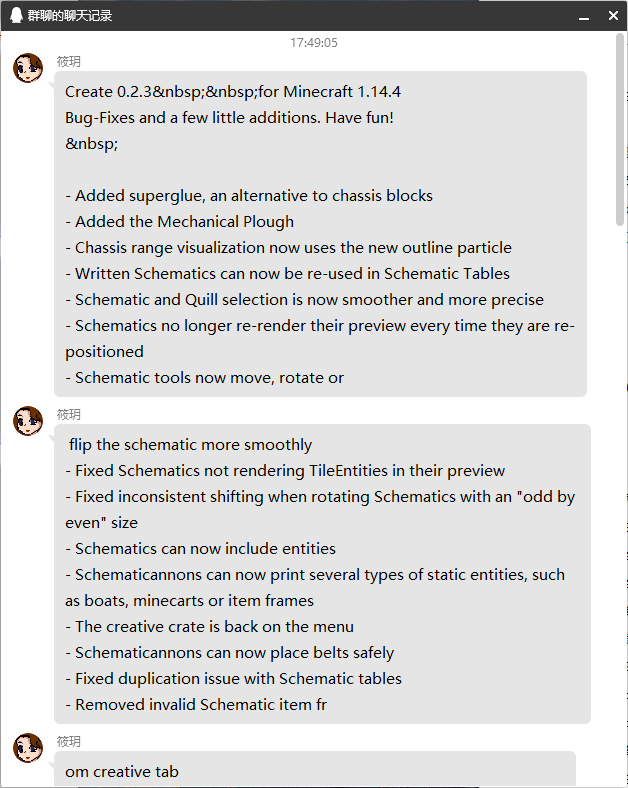
Task: Click the scrollbar track below the thumb
Action: coord(620,500)
